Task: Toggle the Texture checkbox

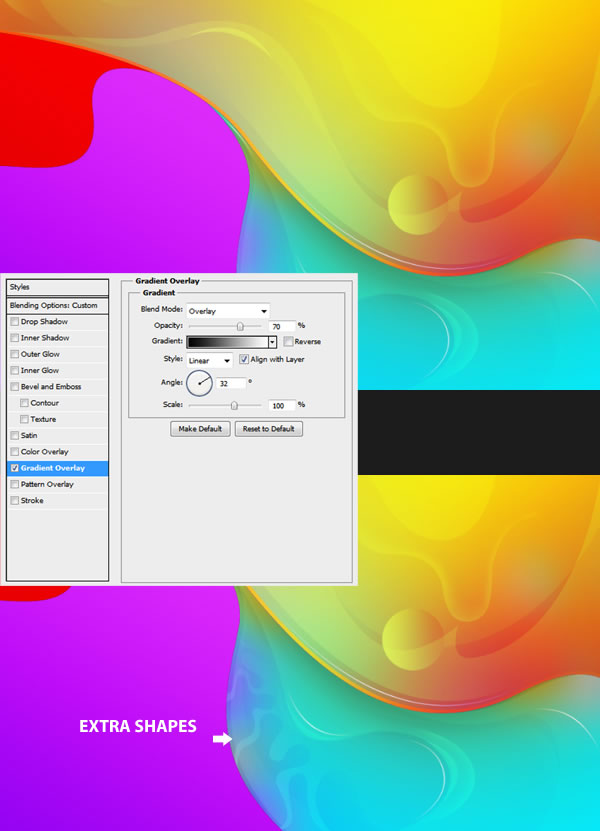Action: 24,419
